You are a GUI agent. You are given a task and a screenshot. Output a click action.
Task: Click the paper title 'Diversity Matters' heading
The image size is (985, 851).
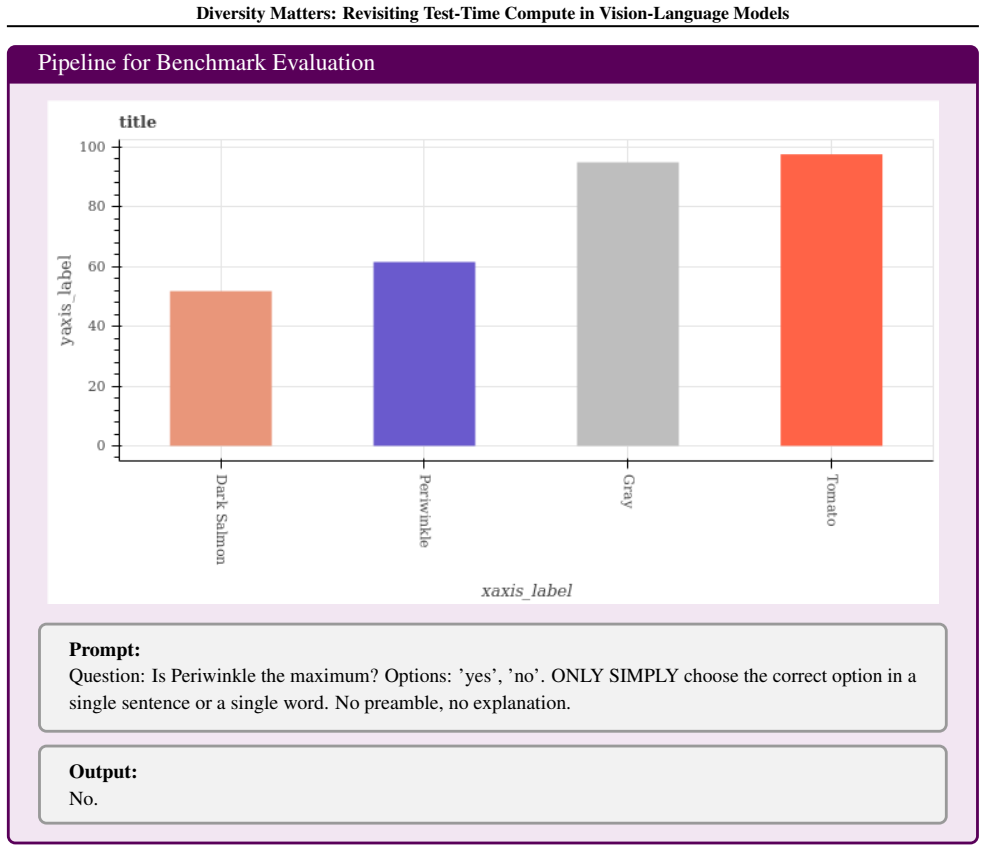pos(492,13)
